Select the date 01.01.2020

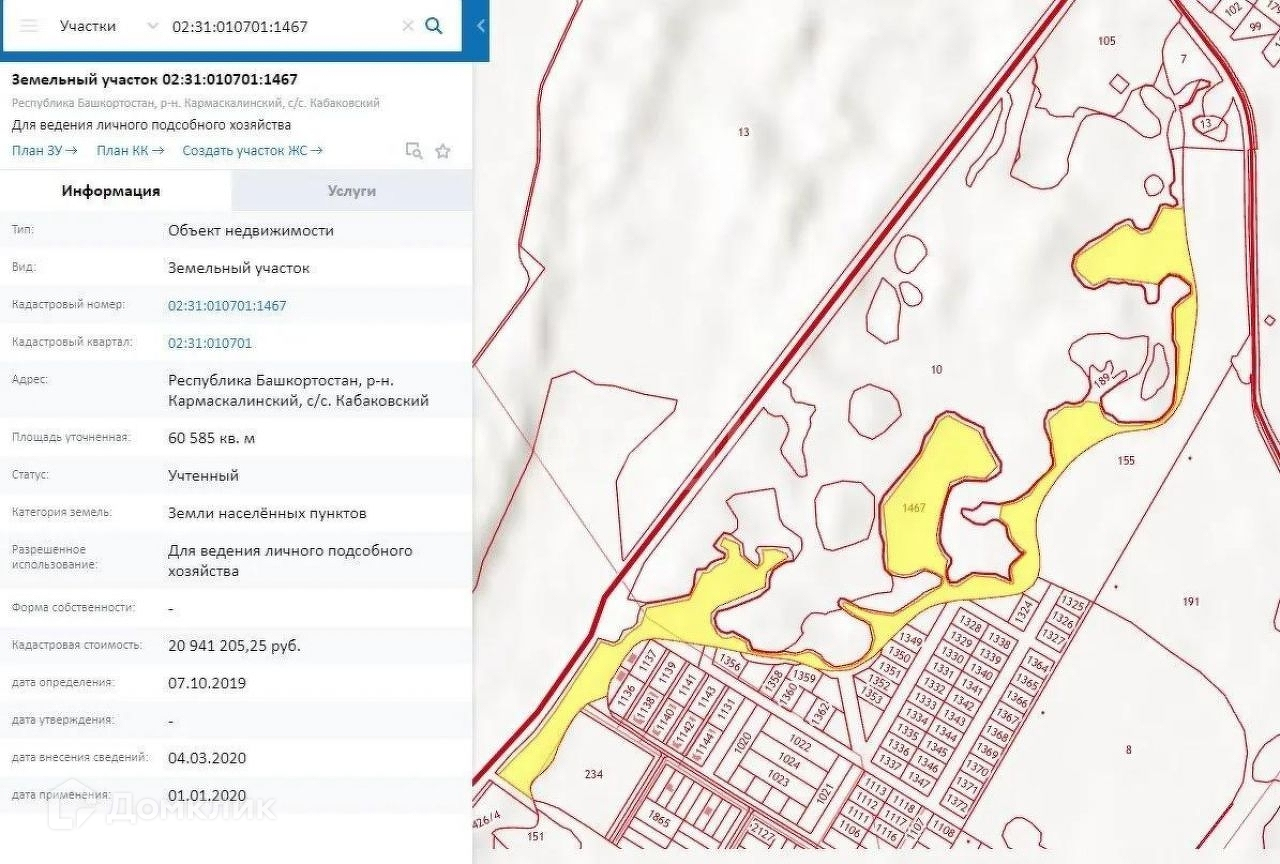coord(207,795)
